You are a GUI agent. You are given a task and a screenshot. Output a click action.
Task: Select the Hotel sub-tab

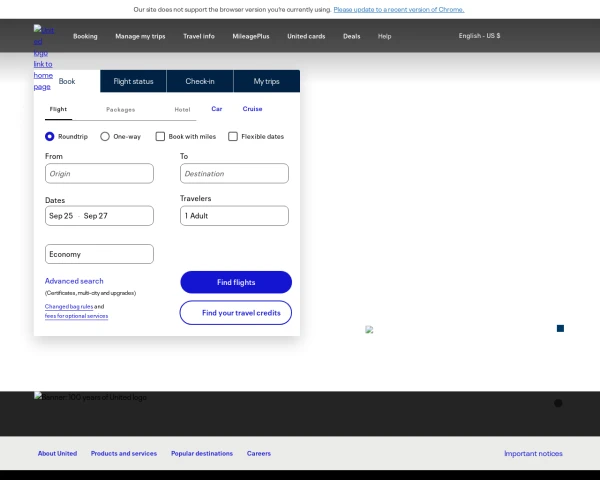point(182,109)
